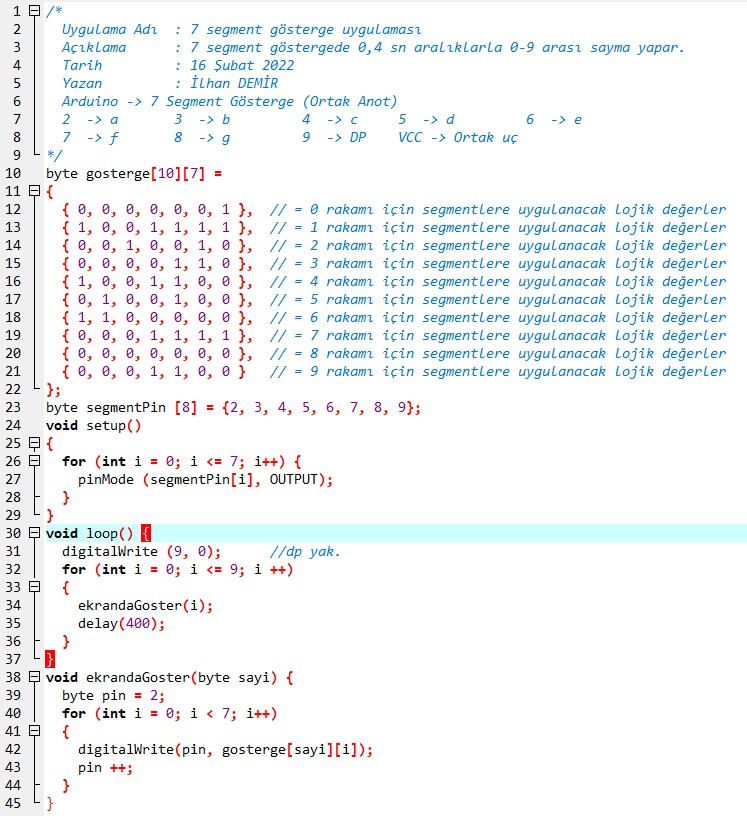Click 'byte gosterge[10][7]' declaration

pos(125,173)
